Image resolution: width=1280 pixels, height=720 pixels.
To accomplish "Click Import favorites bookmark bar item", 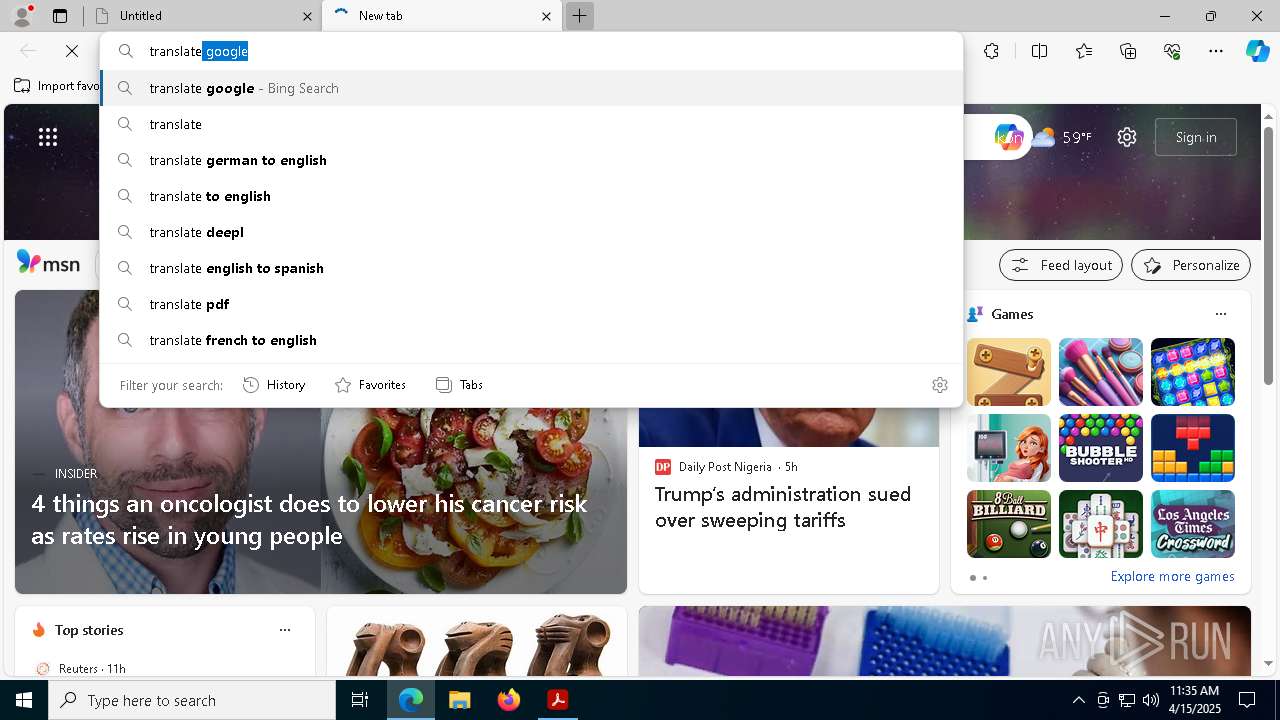I will 57,86.
